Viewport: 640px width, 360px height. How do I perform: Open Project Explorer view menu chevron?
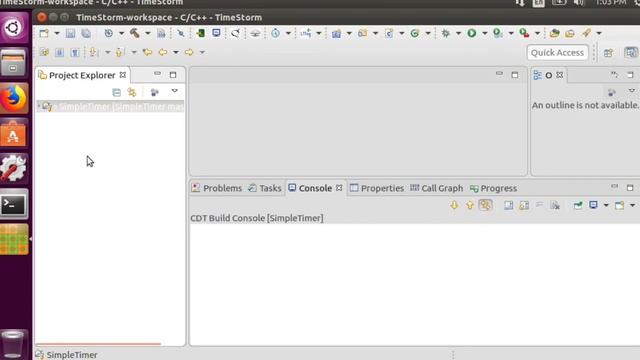174,91
